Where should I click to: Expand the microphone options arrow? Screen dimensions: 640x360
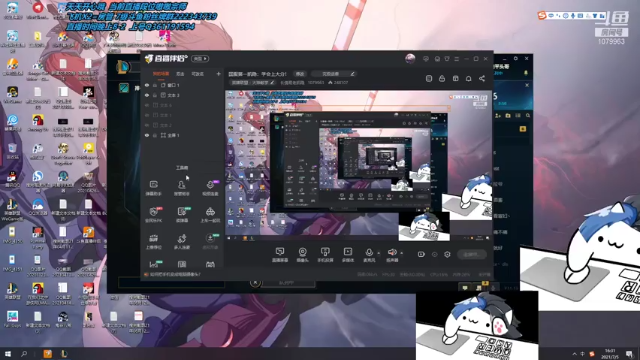(379, 253)
